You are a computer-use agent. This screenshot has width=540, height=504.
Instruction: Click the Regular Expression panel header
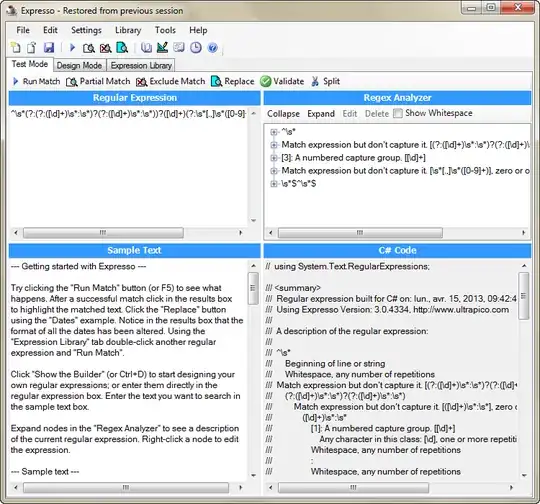tap(135, 98)
